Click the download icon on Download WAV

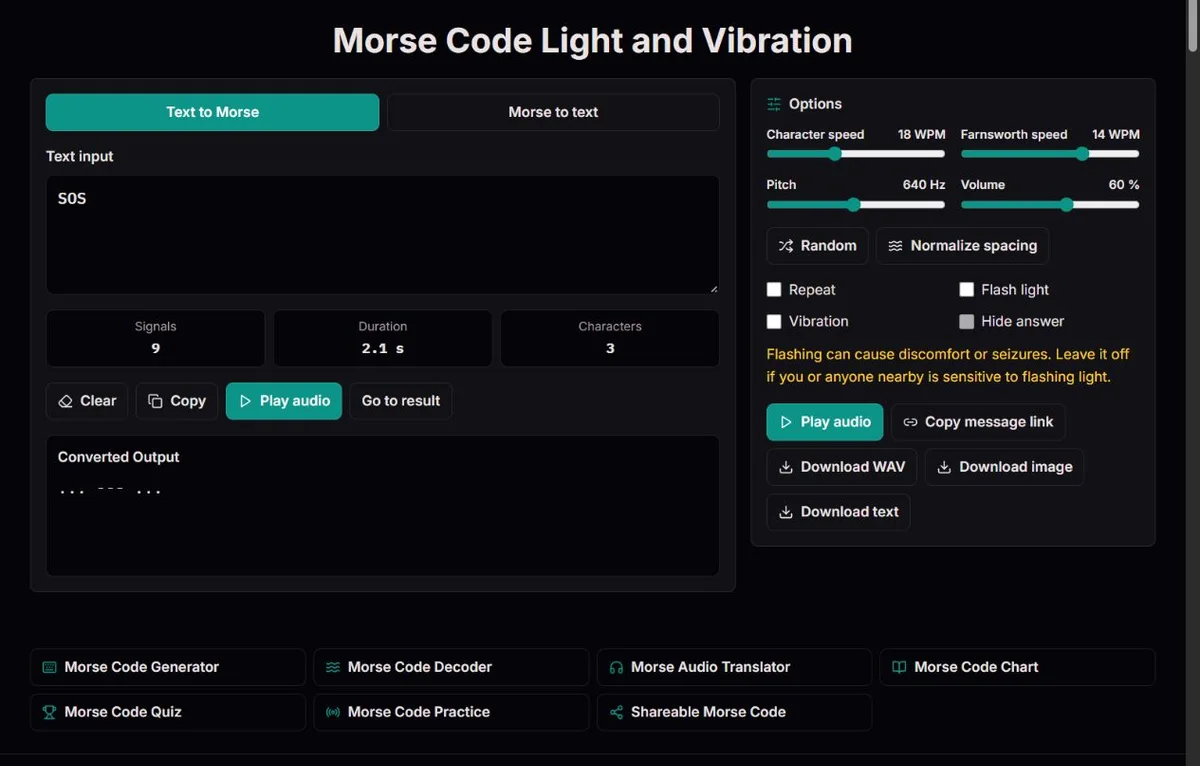pos(786,467)
